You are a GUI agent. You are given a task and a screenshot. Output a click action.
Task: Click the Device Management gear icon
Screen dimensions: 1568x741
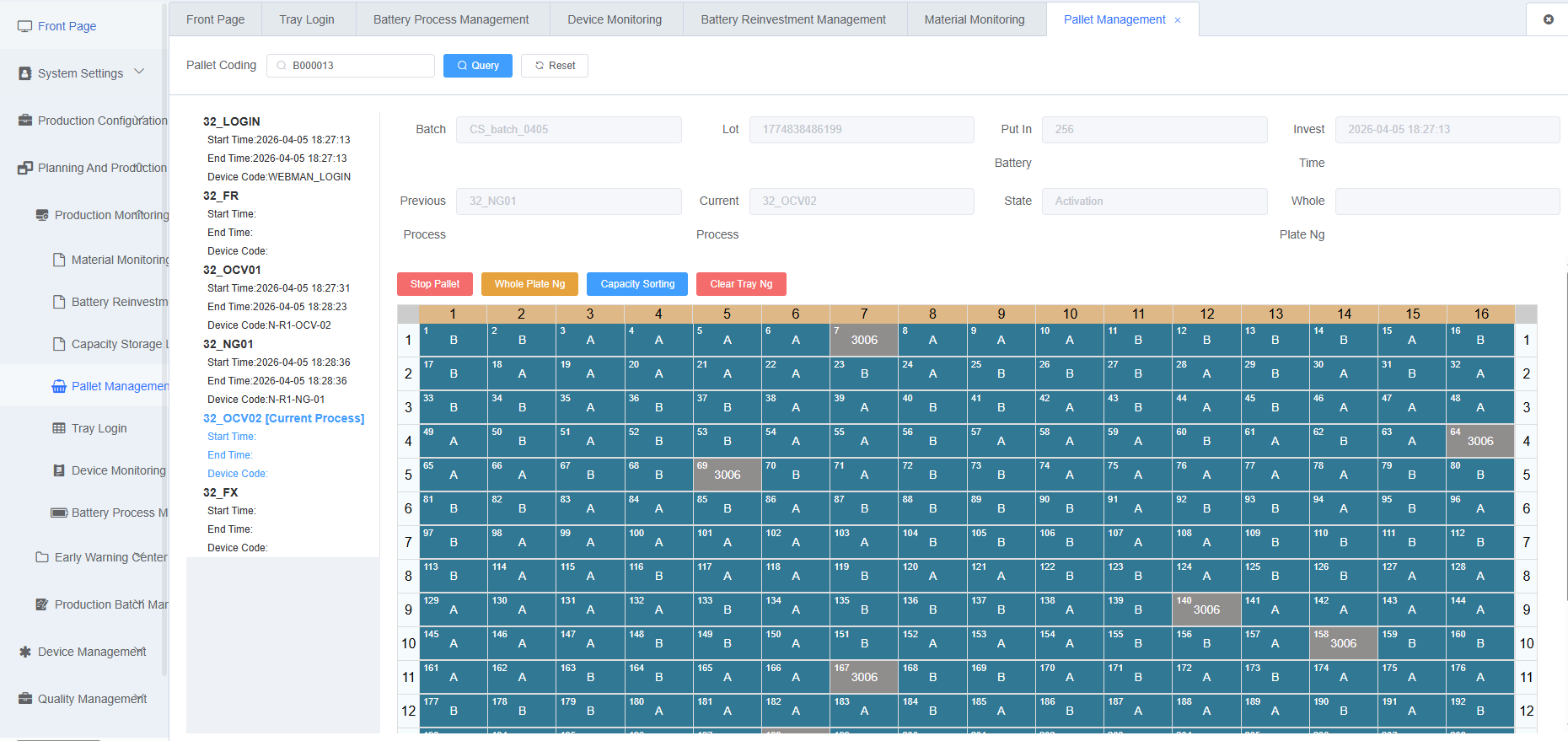(x=25, y=652)
